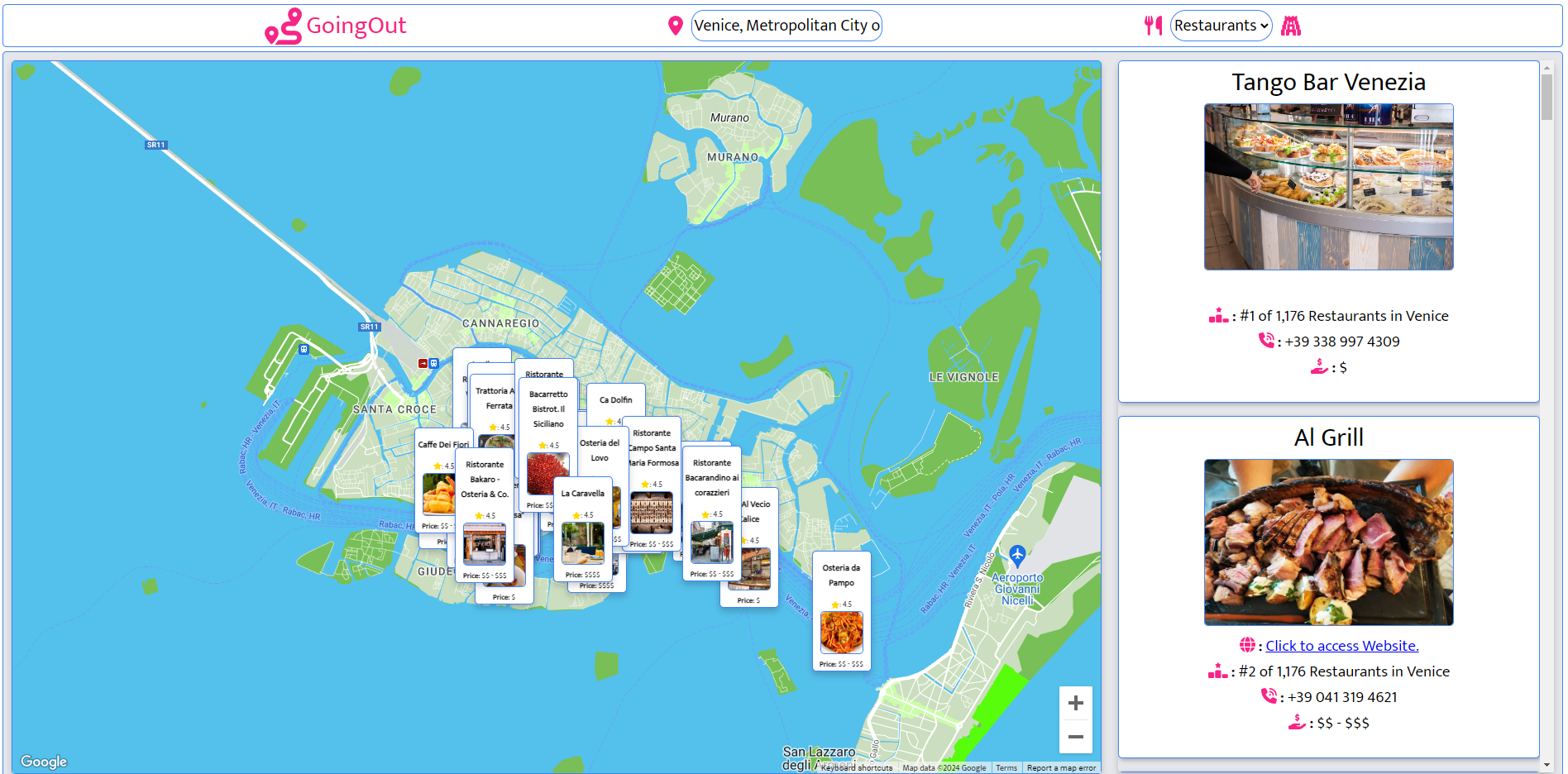
Task: Zoom in on the map
Action: pyautogui.click(x=1076, y=703)
